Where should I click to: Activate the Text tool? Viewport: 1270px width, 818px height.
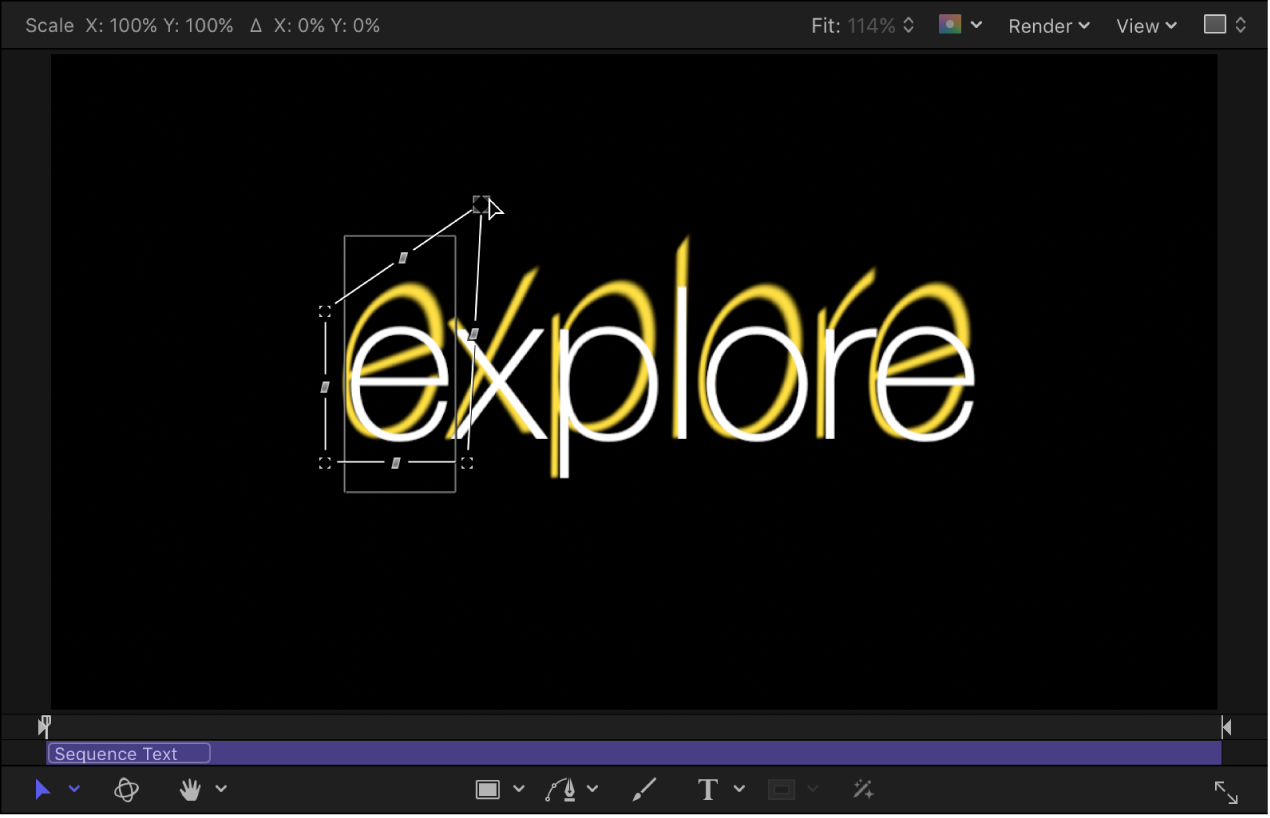tap(707, 789)
